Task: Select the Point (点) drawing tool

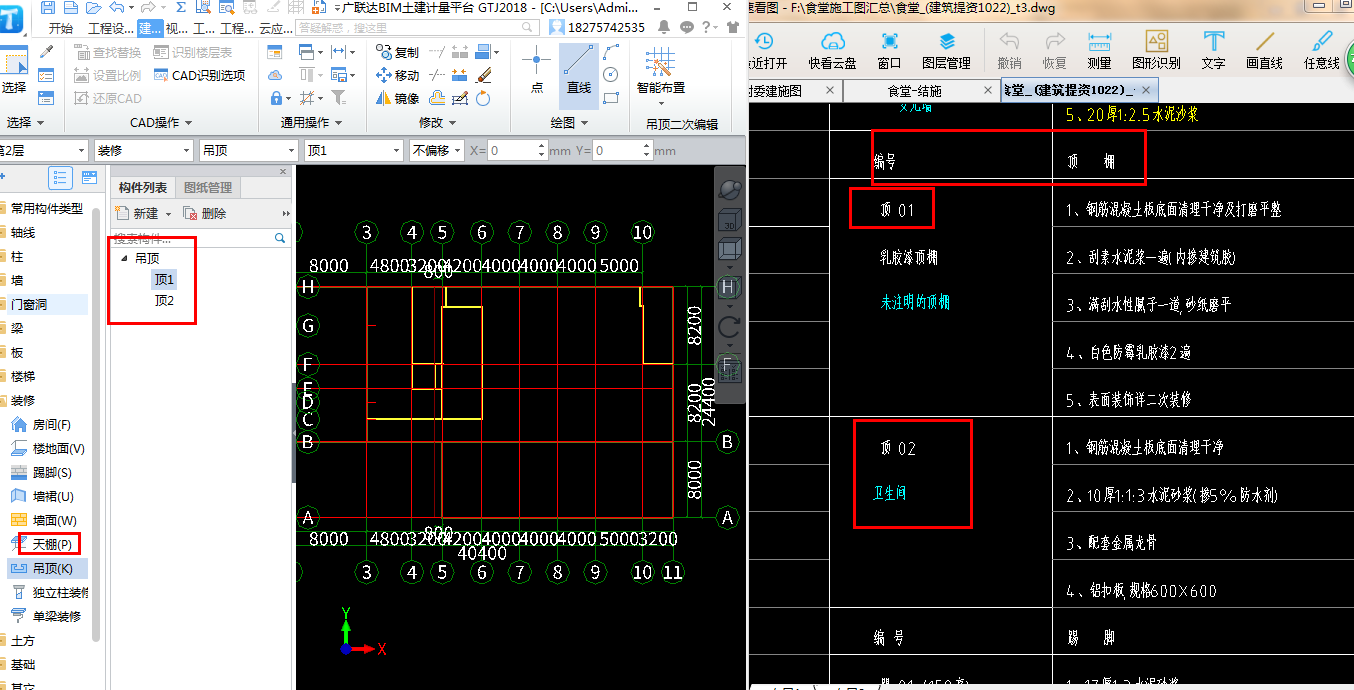Action: pyautogui.click(x=536, y=68)
